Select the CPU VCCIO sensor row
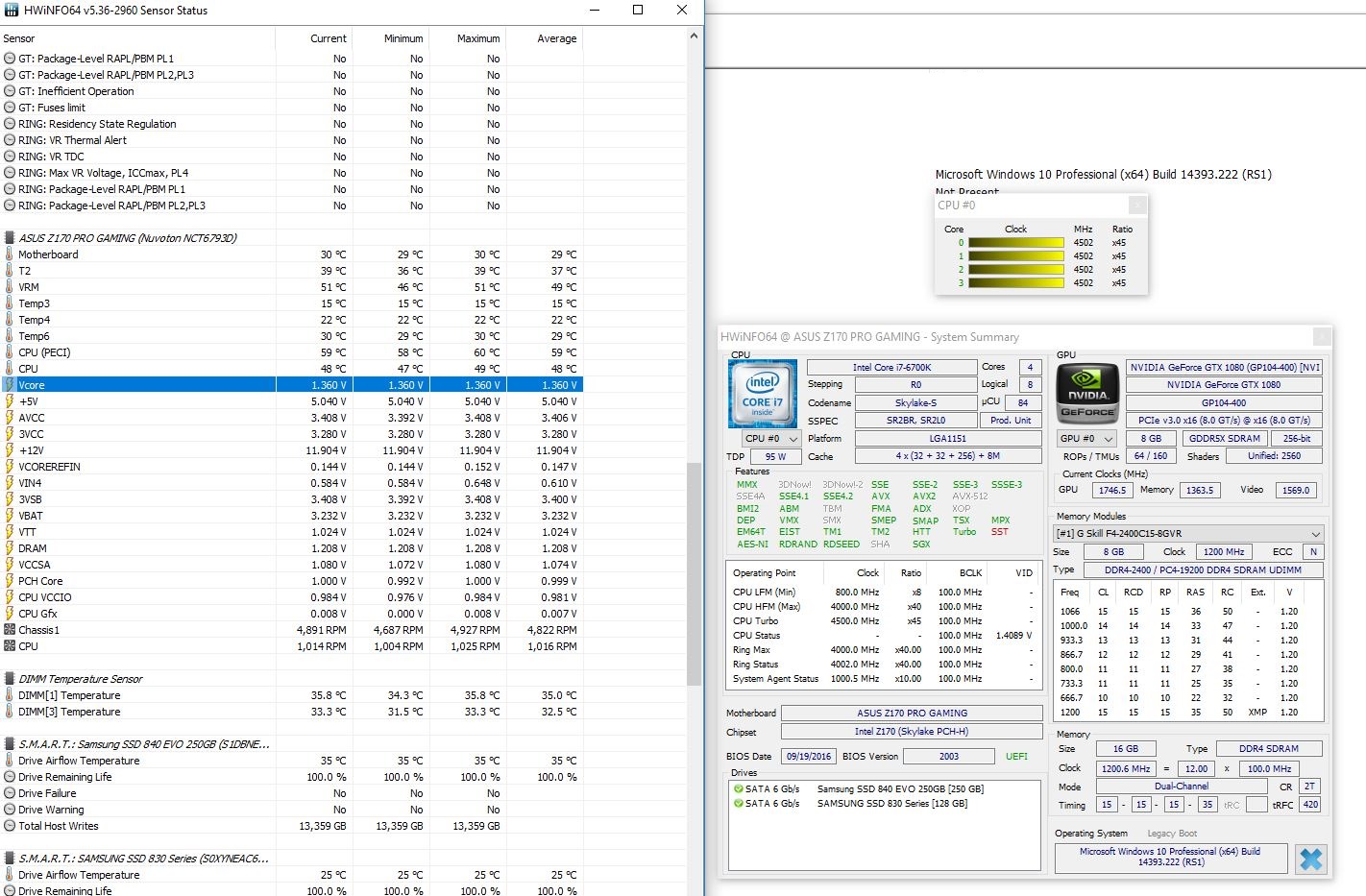The height and width of the screenshot is (896, 1366). (291, 597)
